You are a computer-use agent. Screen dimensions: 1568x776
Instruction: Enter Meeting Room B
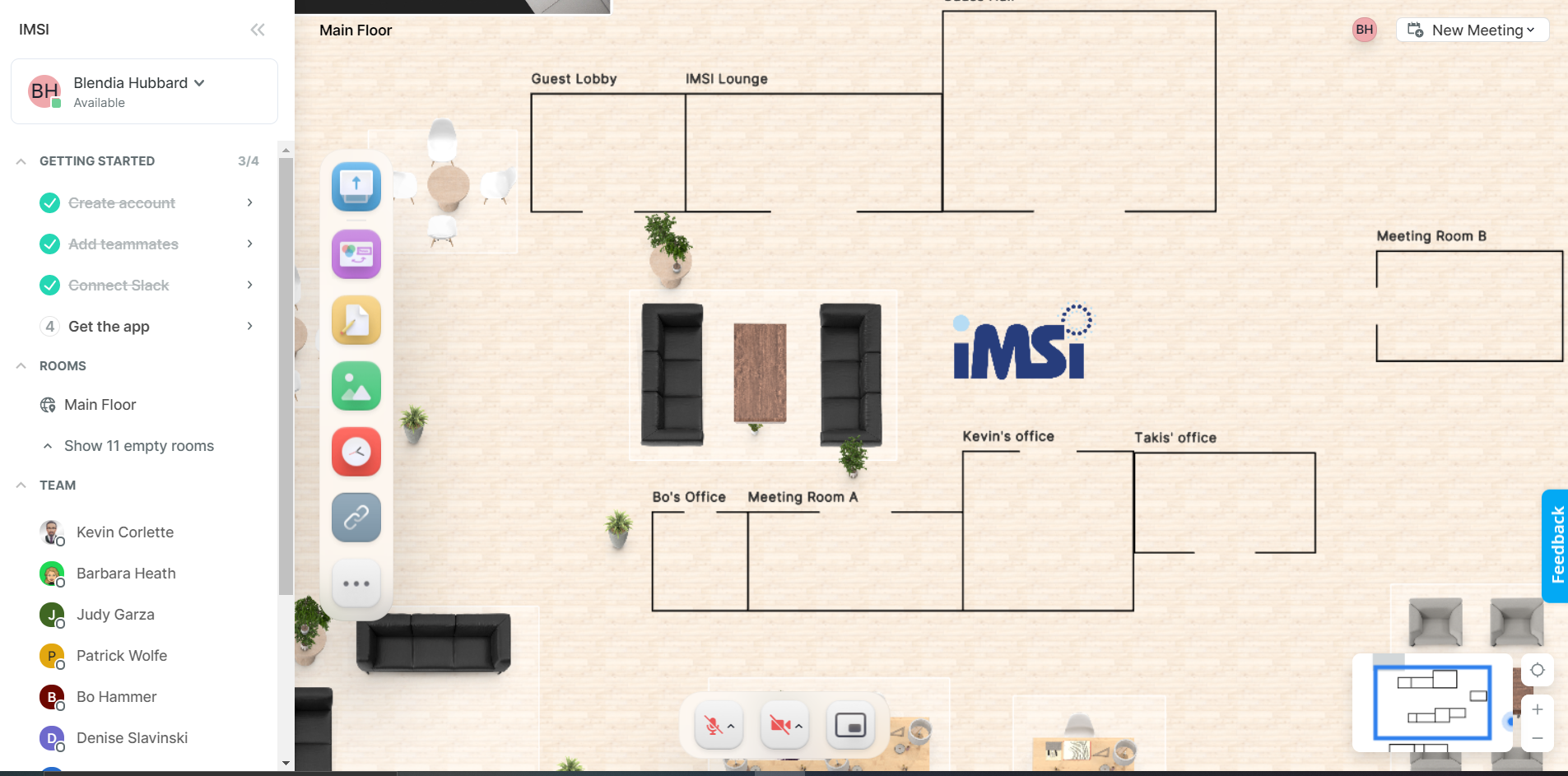[1469, 306]
